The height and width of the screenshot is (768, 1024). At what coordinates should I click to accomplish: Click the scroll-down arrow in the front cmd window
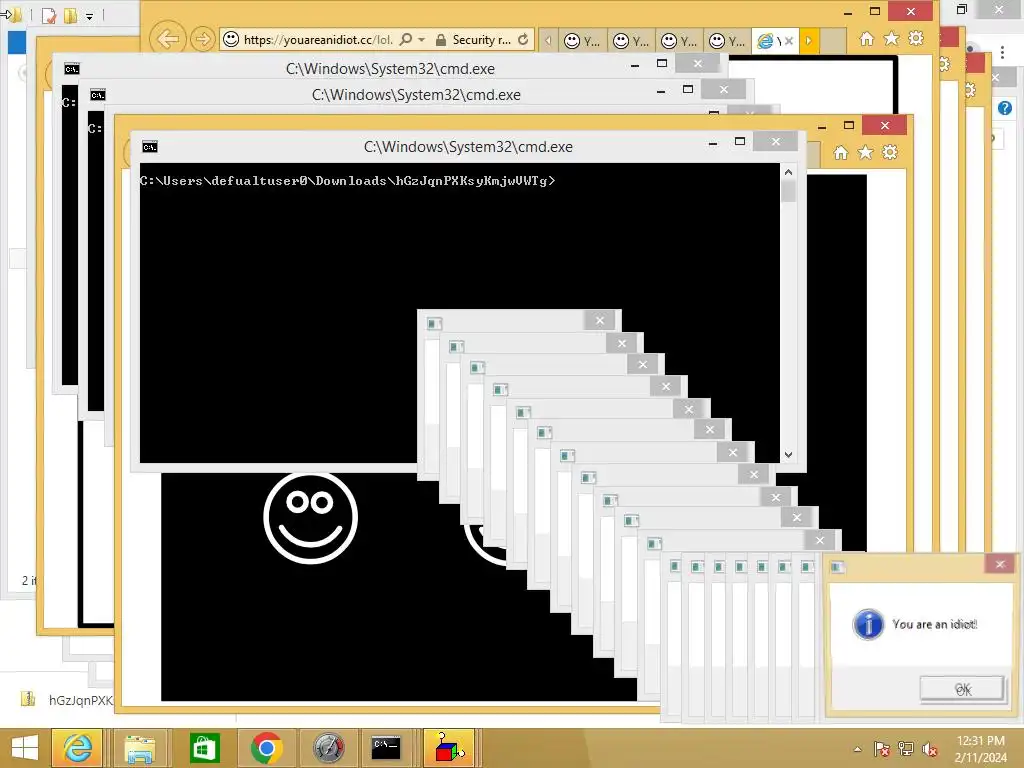[788, 455]
